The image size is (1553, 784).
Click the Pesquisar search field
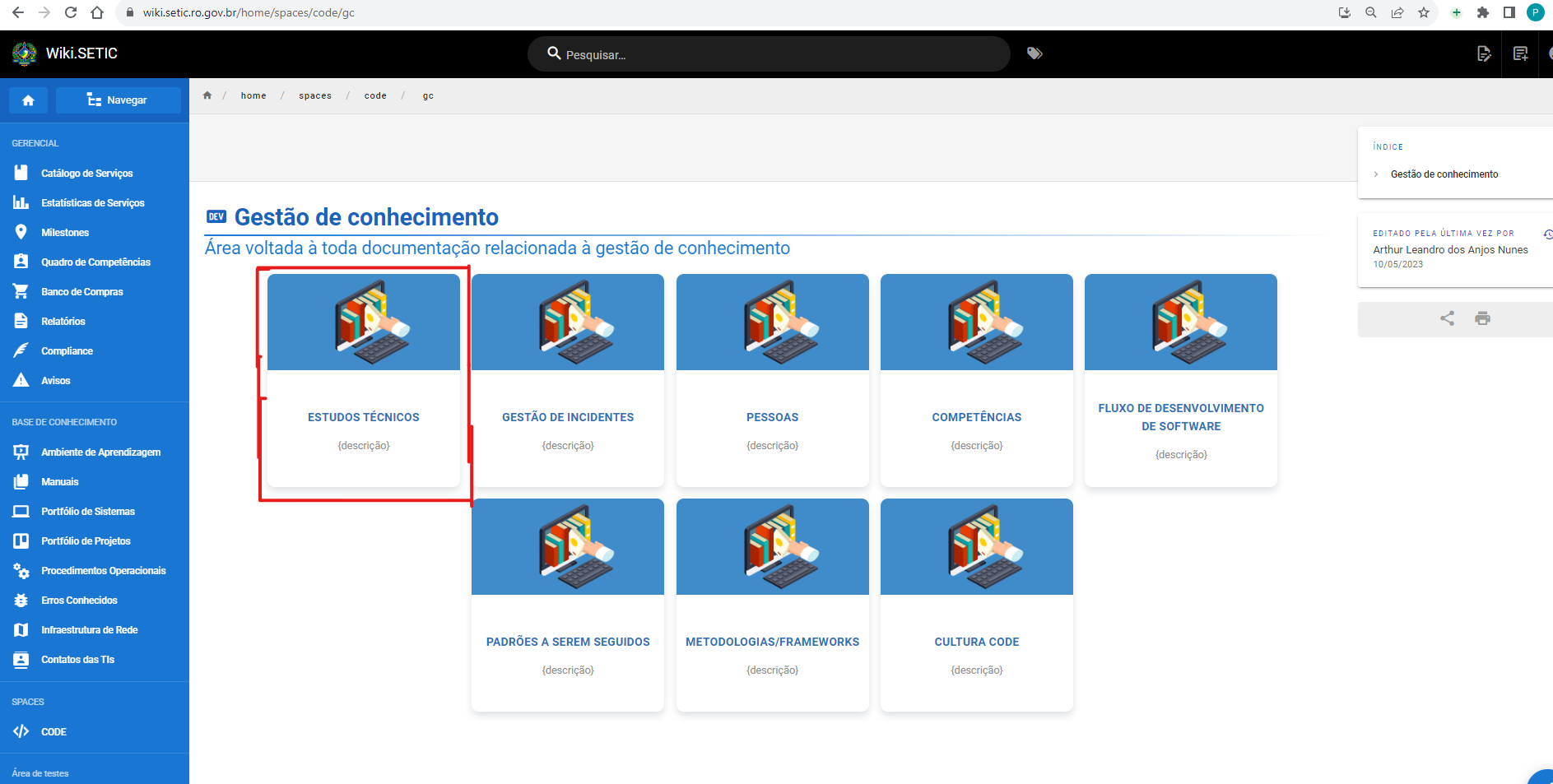pyautogui.click(x=769, y=54)
